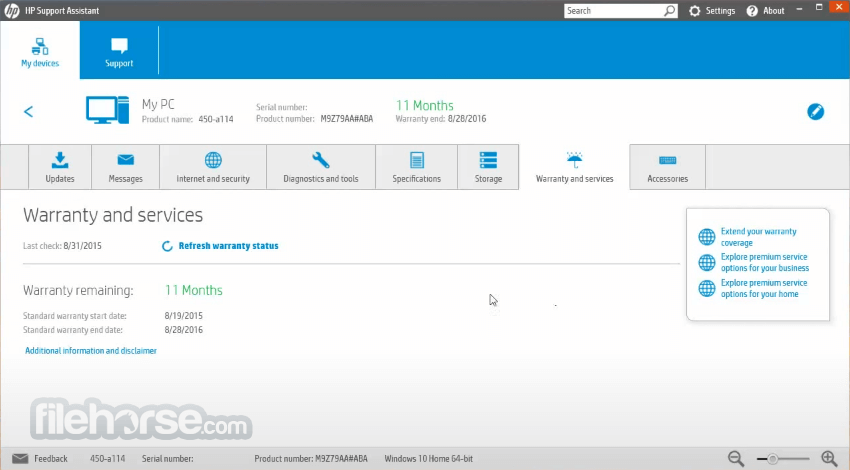Click Windows 10 Home 64-bit status text
The height and width of the screenshot is (470, 850).
[x=428, y=459]
